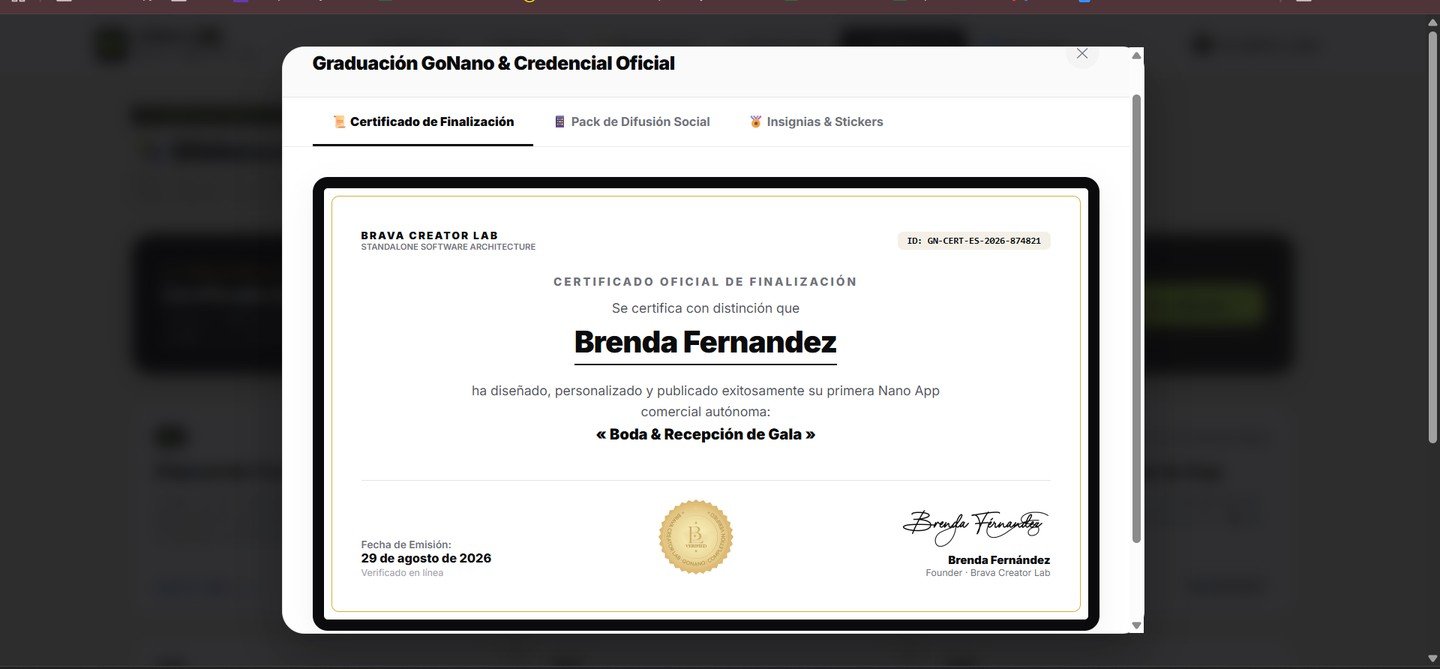Click the medal icon beside Insignias & Stickers
Image resolution: width=1440 pixels, height=669 pixels.
(x=756, y=122)
